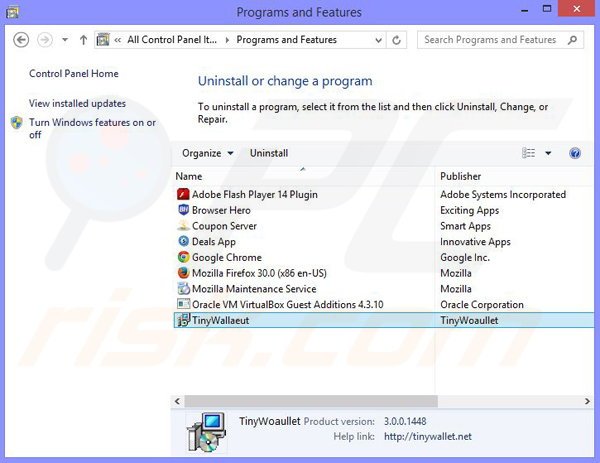Select 'All Control Panel It...' breadcrumb
This screenshot has height=463, width=600.
pyautogui.click(x=172, y=40)
